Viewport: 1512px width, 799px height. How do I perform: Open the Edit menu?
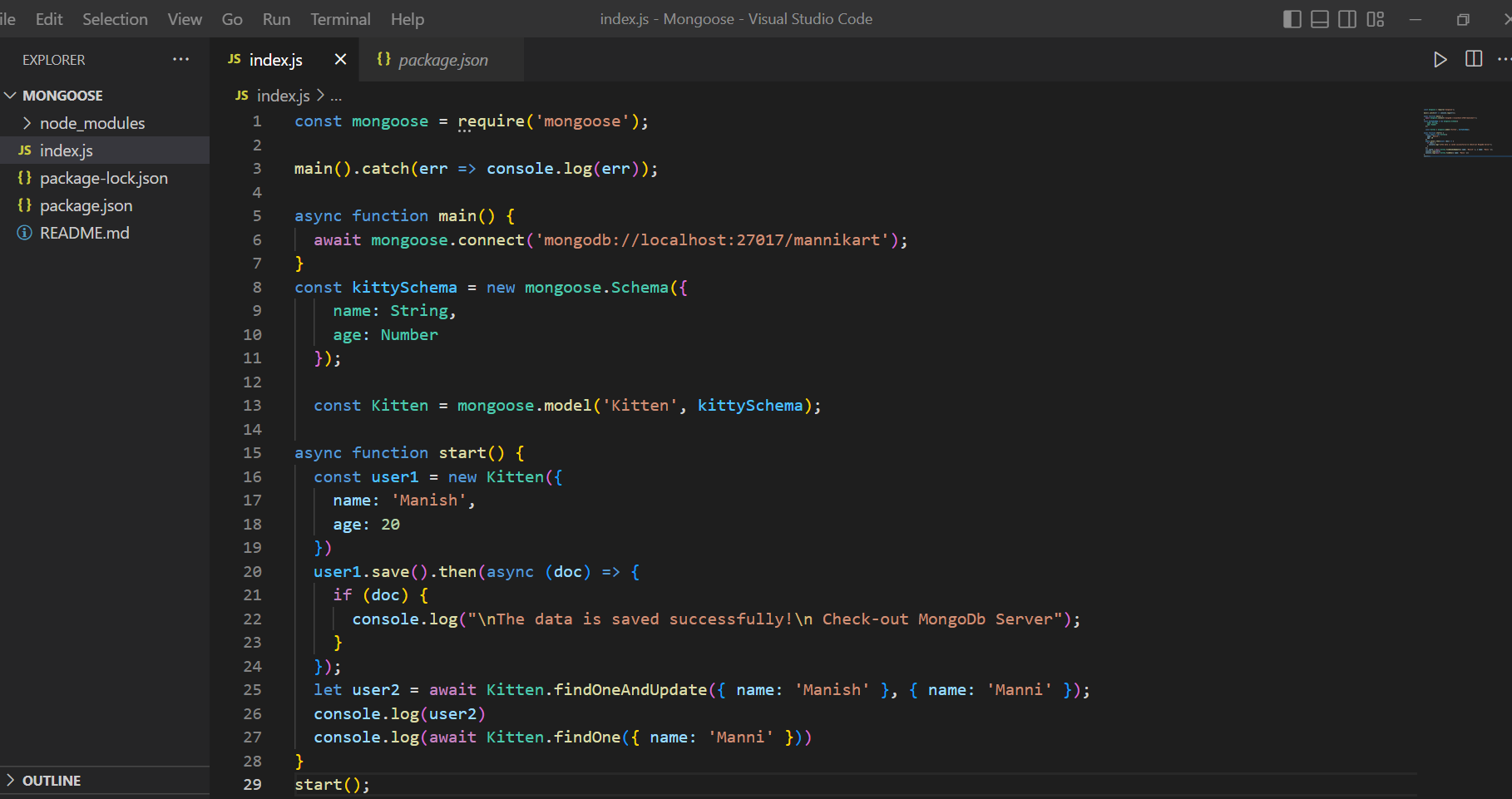pyautogui.click(x=49, y=19)
